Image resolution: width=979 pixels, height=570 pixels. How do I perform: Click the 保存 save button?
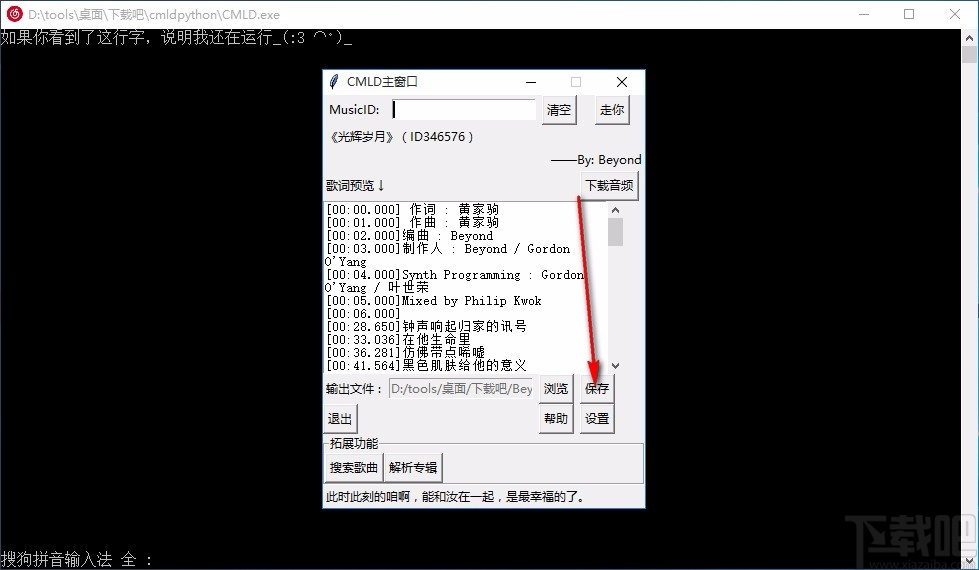click(597, 388)
